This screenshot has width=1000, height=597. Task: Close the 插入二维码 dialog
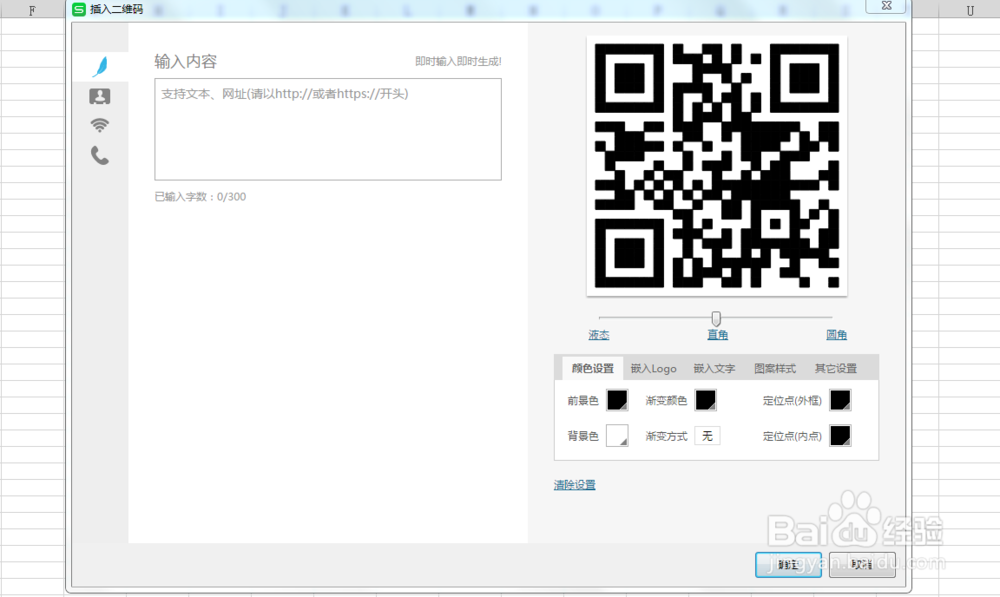click(886, 5)
